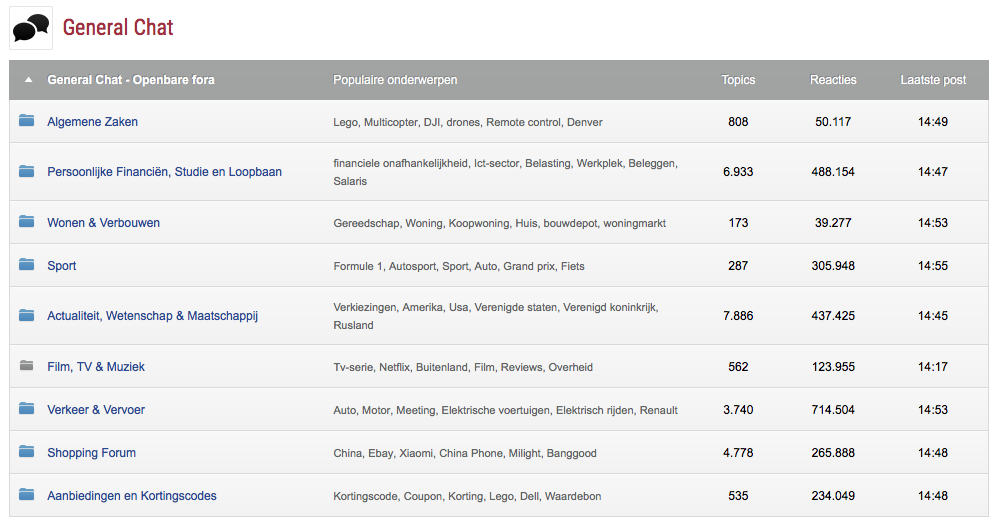
Task: Click the folder icon next to Sport
Action: coord(27,265)
